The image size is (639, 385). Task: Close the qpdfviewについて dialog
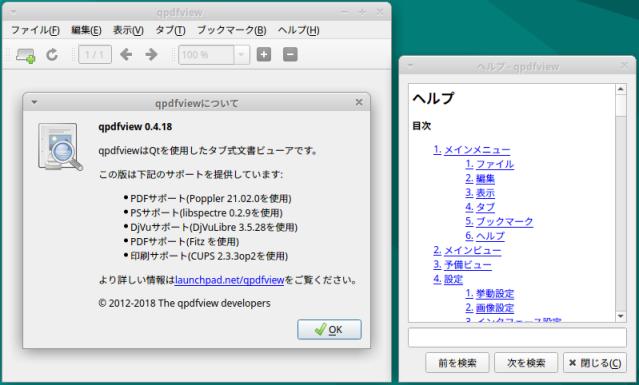[359, 102]
